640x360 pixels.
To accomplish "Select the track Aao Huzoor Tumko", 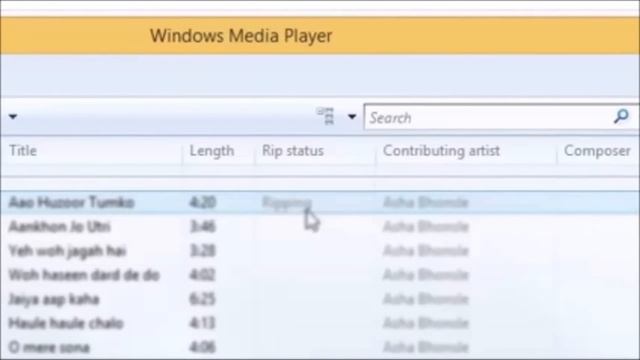I will click(x=71, y=202).
